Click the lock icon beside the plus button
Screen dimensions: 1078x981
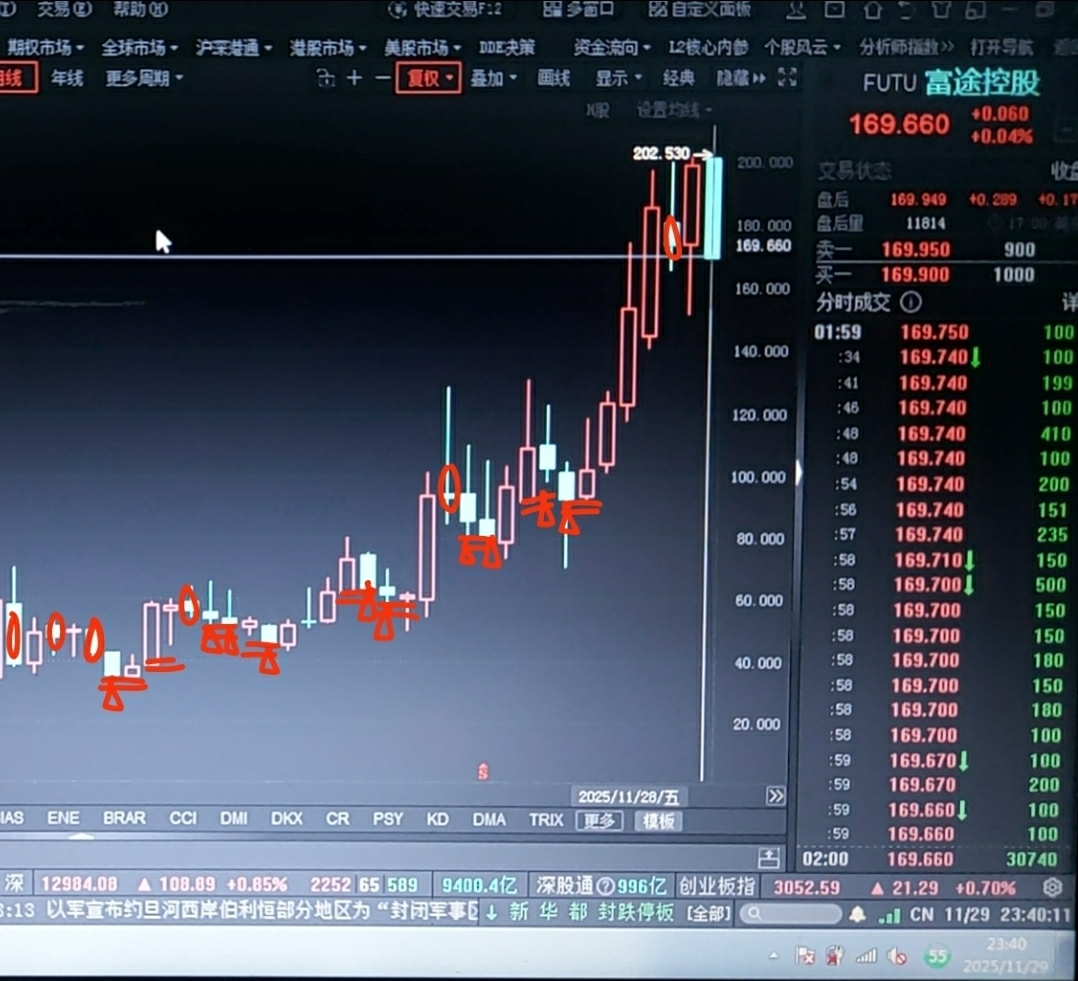click(x=326, y=78)
